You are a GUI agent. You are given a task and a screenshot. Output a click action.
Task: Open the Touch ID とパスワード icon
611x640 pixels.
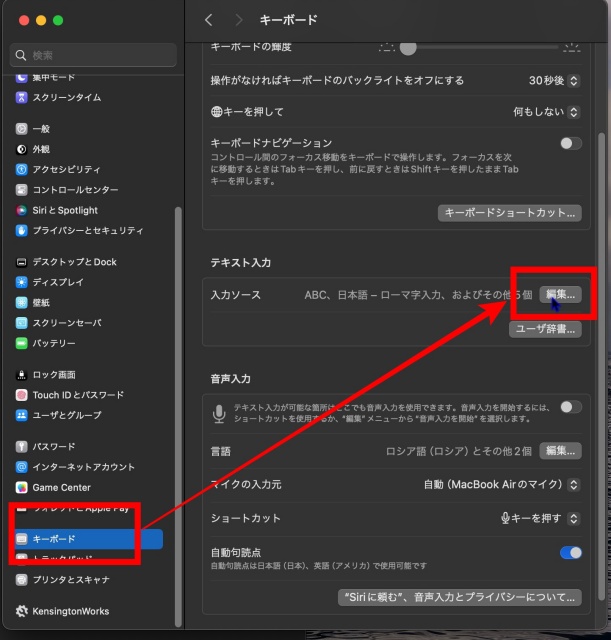[22, 395]
